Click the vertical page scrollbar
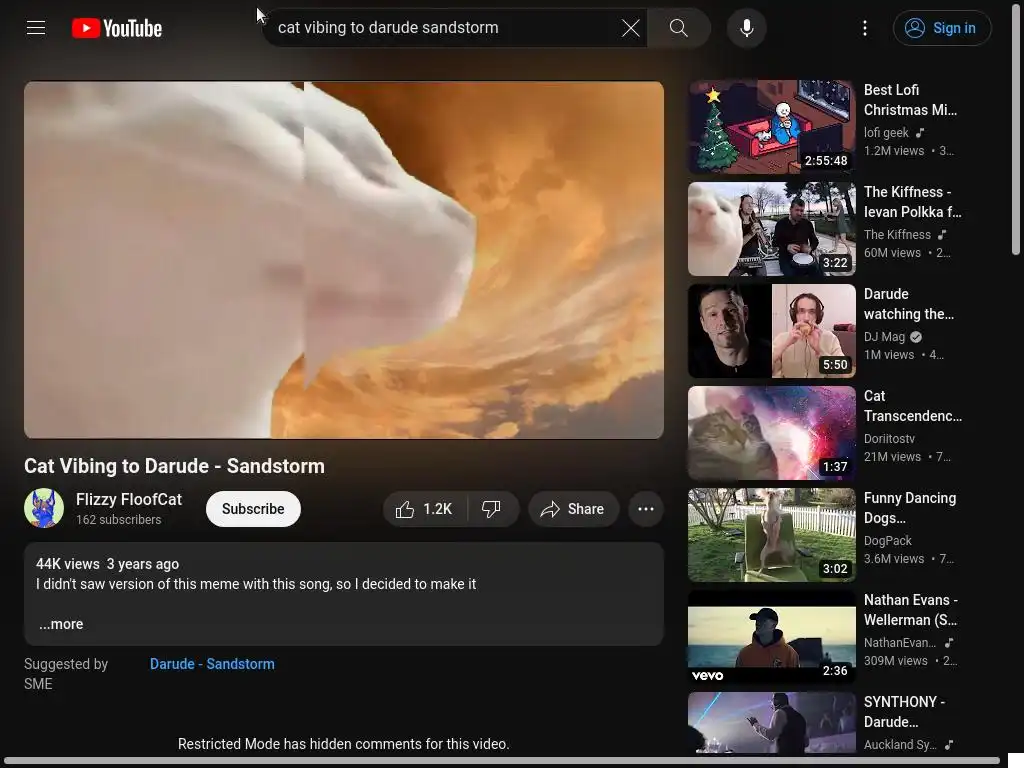 click(1016, 131)
